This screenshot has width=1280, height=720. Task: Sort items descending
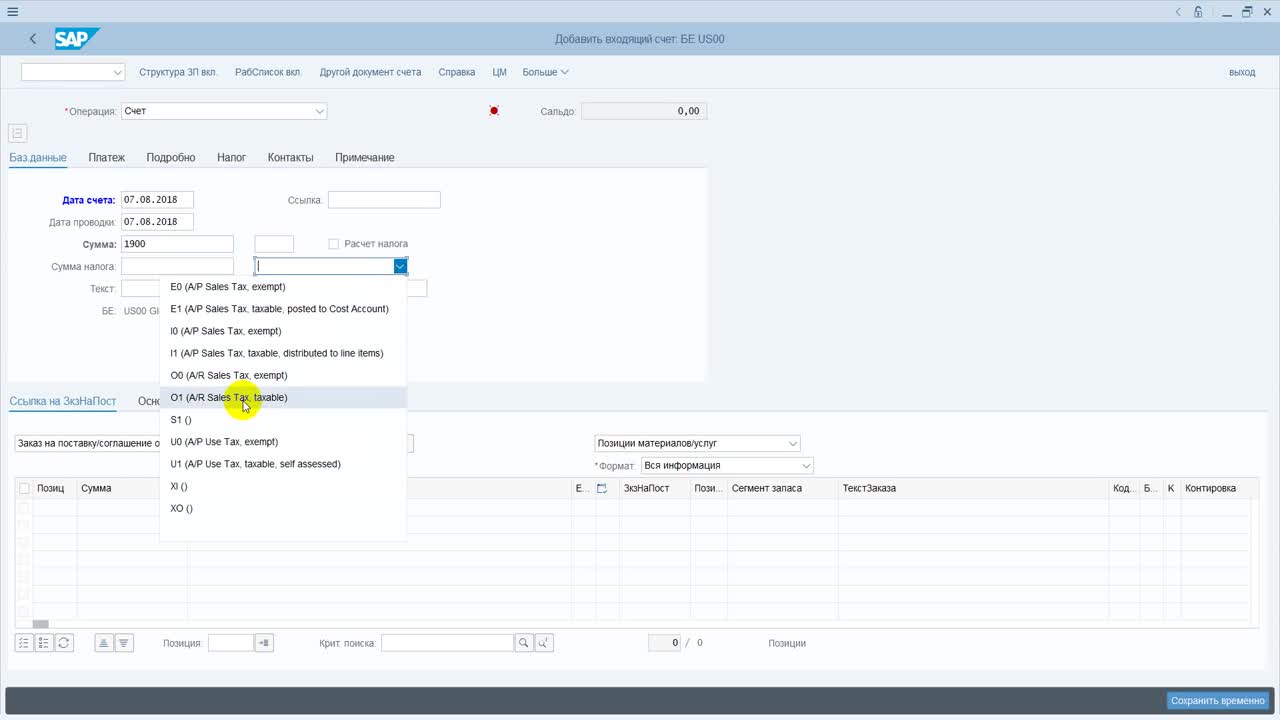point(123,643)
